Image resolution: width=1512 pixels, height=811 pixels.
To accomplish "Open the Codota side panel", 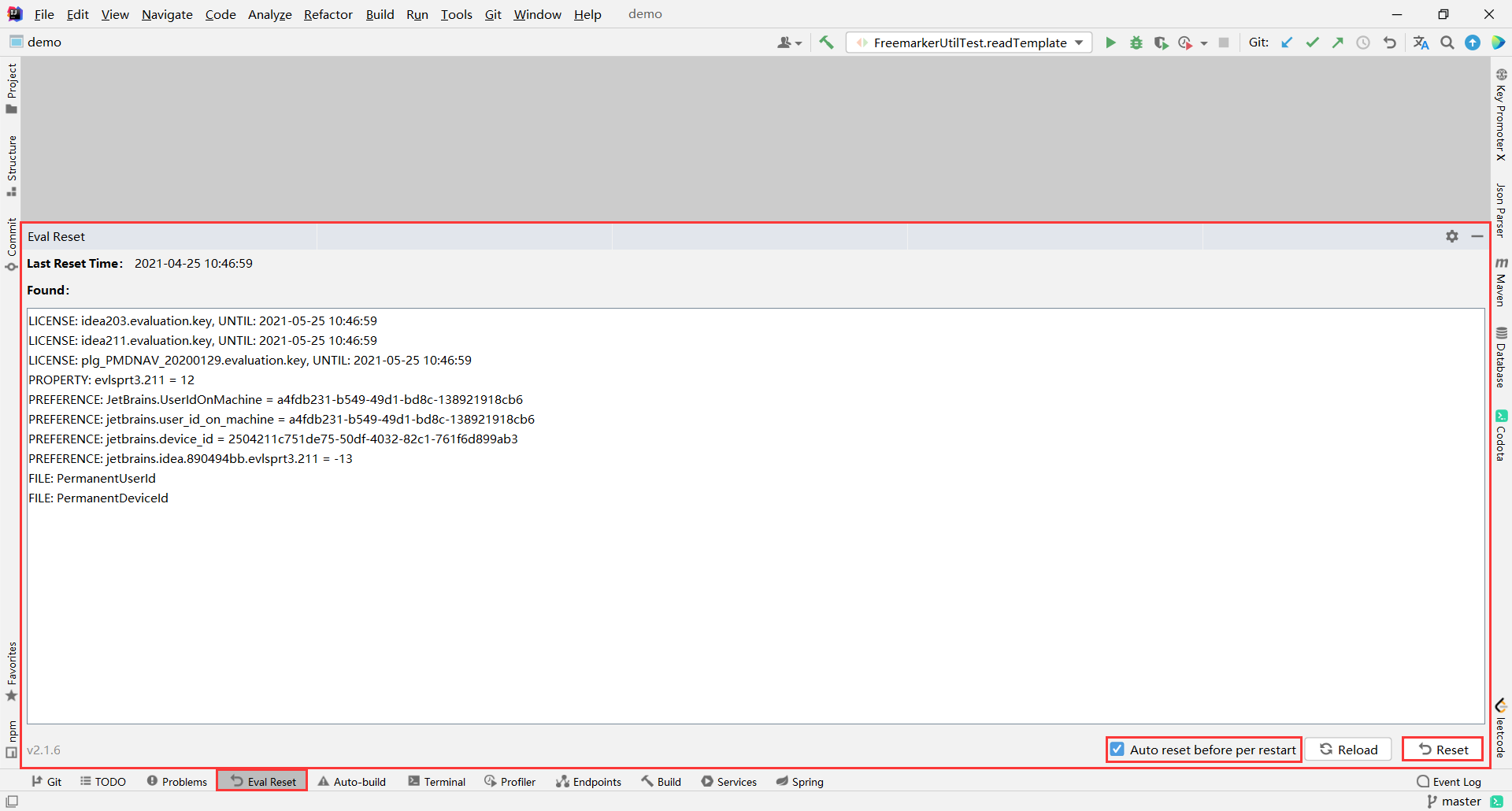I will 1501,435.
